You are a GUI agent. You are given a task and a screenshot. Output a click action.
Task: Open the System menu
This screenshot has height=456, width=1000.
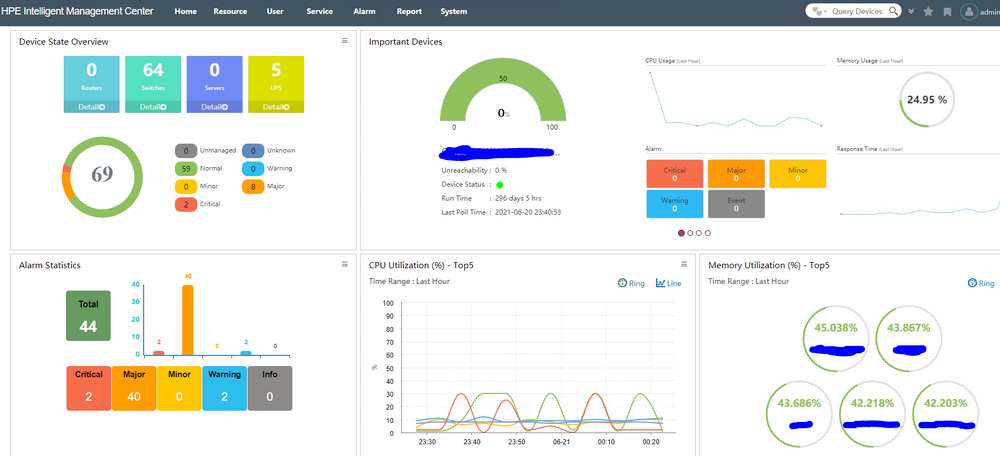453,11
